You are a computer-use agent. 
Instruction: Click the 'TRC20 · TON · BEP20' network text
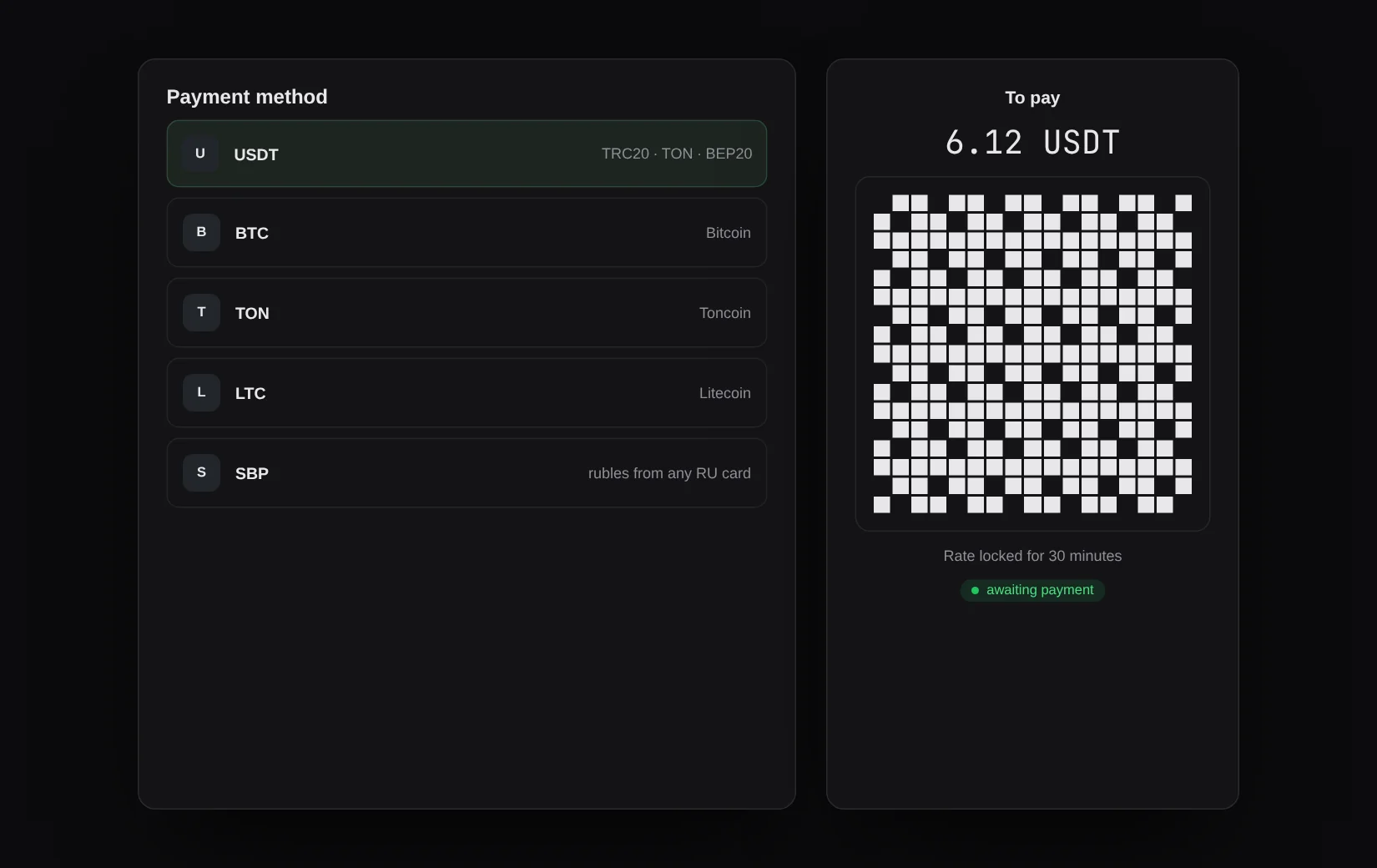click(x=677, y=154)
